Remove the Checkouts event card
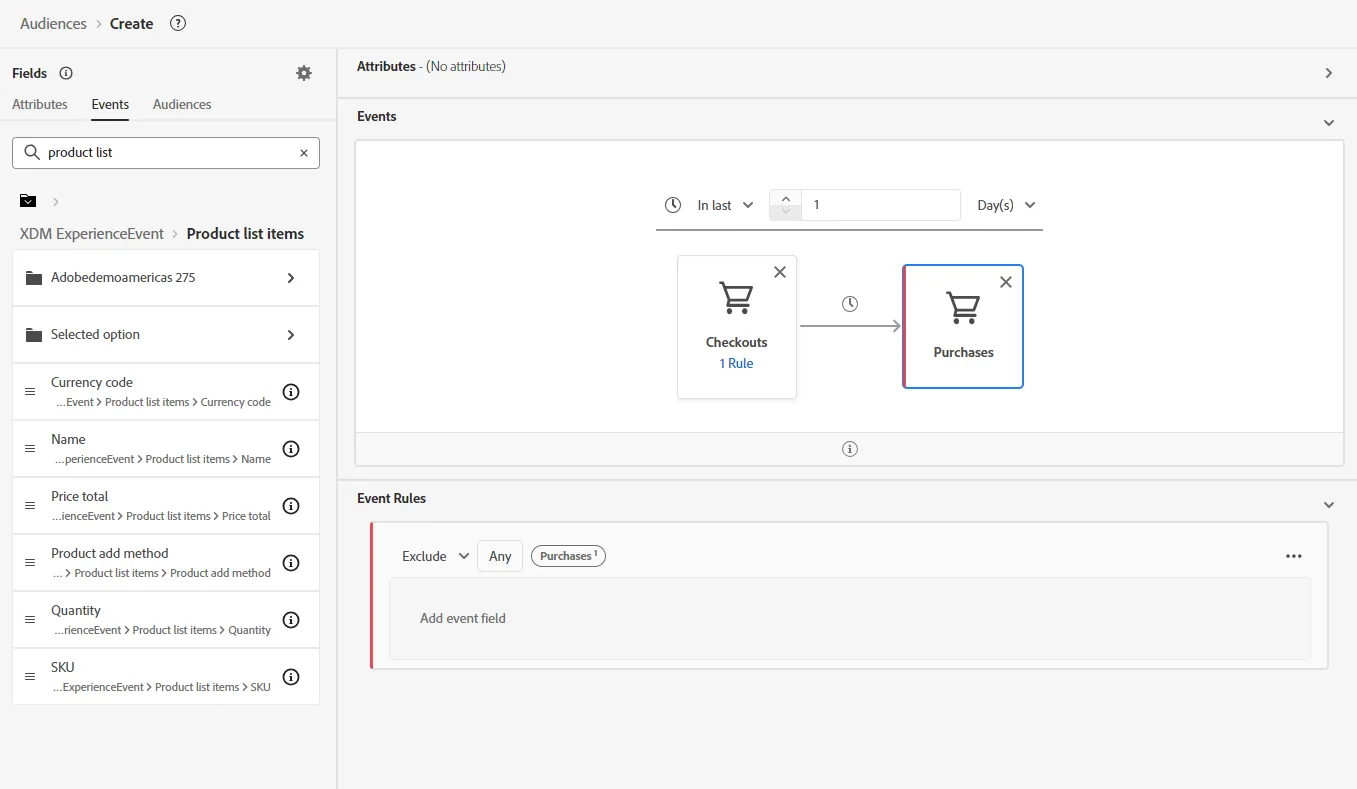Image resolution: width=1357 pixels, height=789 pixels. click(780, 272)
